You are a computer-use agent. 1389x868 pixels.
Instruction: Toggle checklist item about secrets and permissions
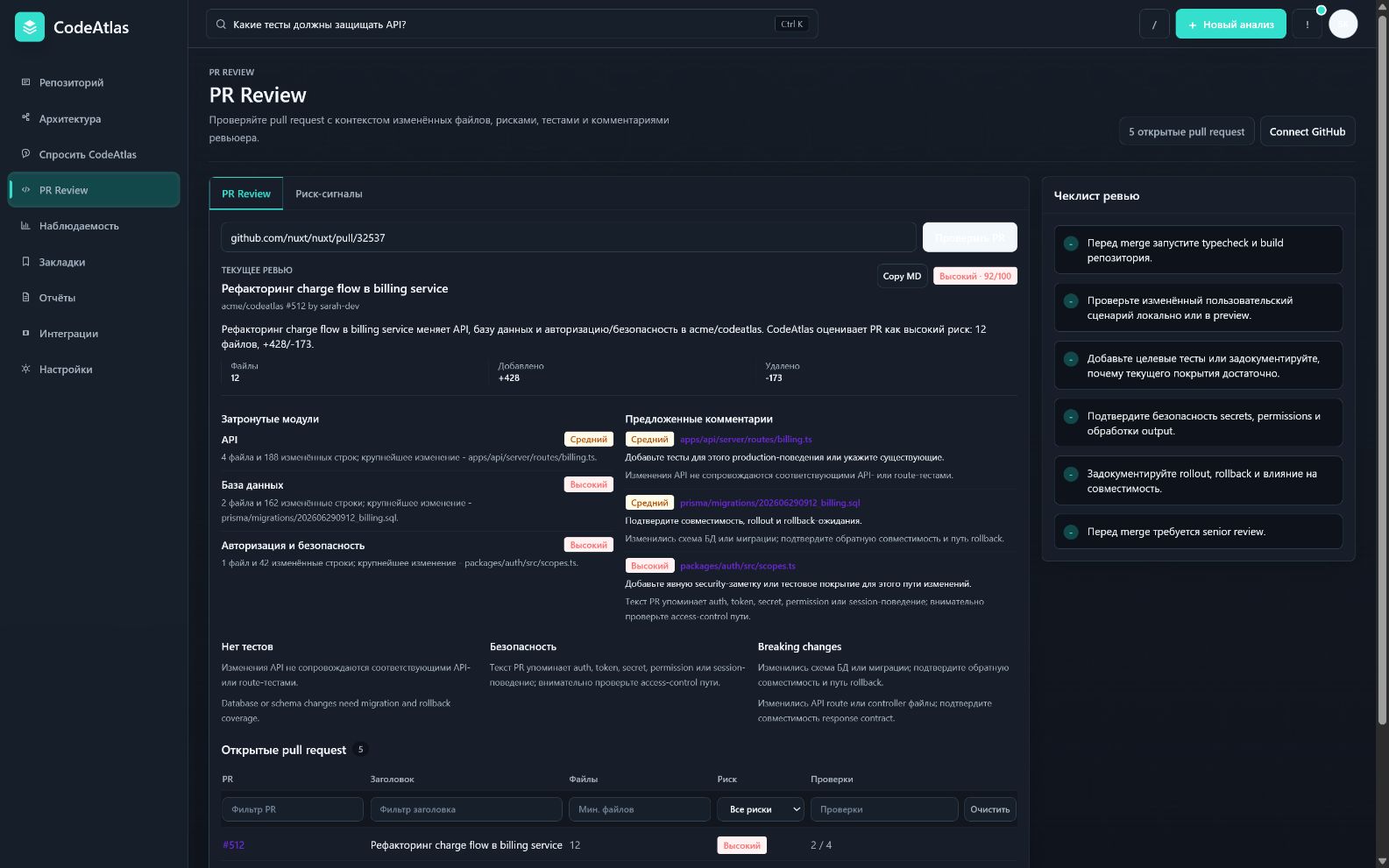click(x=1071, y=417)
